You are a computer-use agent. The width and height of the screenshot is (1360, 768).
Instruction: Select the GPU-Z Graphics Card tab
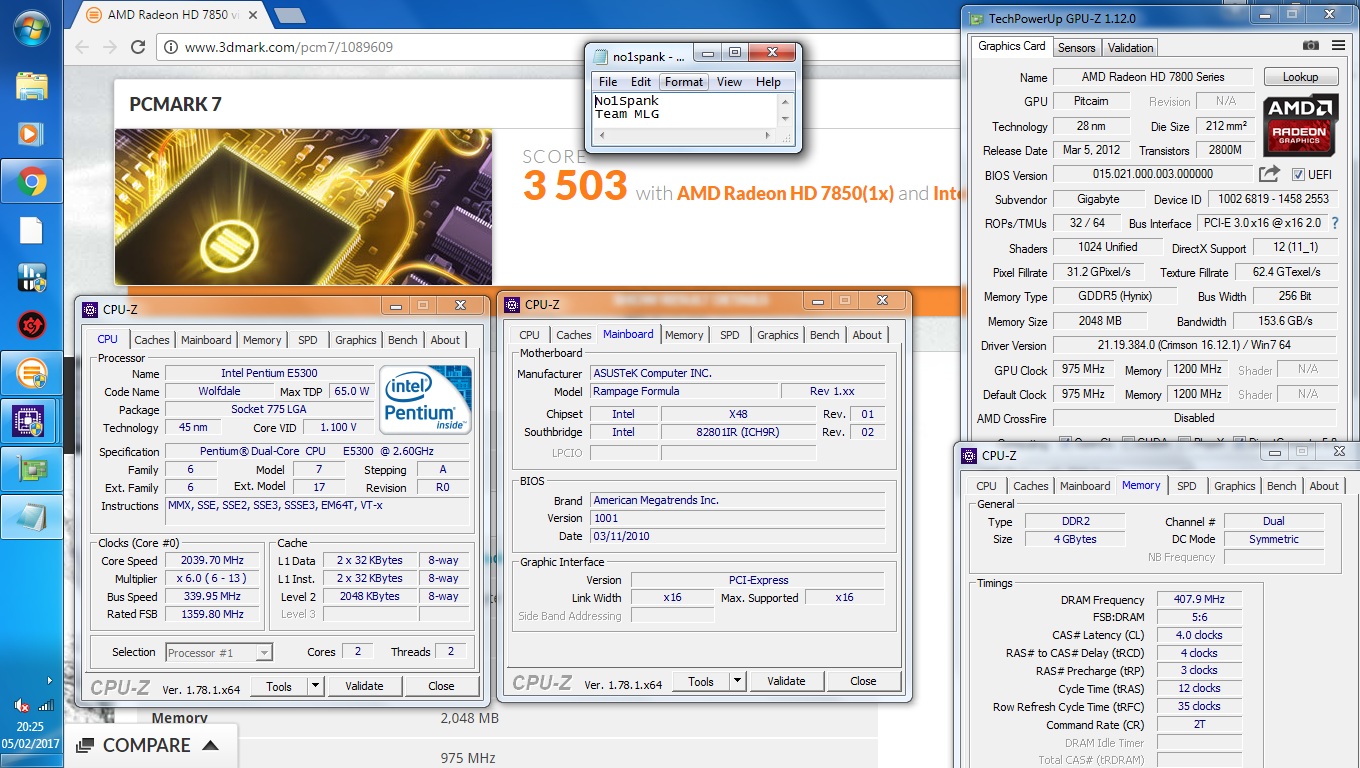coord(1011,46)
